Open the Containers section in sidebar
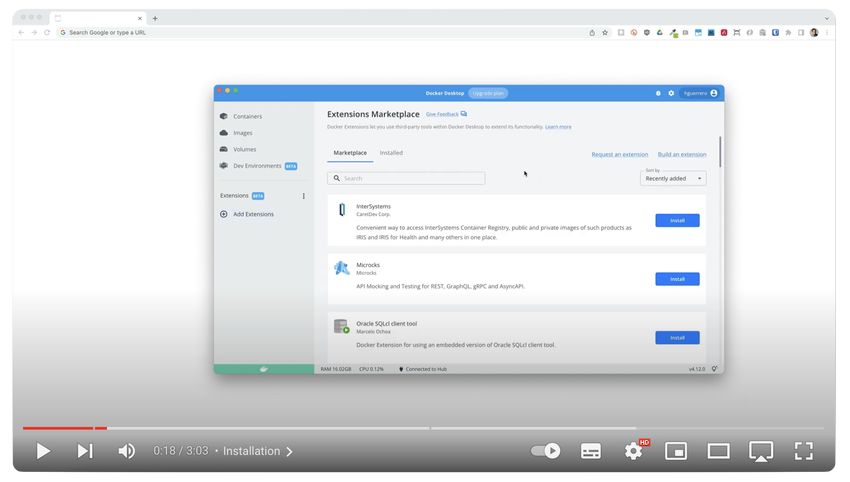The image size is (850, 482). point(246,116)
